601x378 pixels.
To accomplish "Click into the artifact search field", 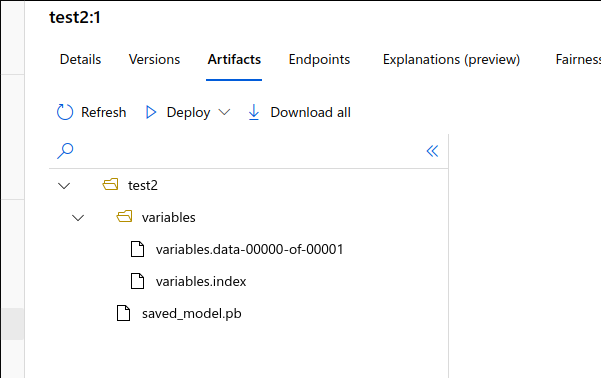I will click(x=249, y=151).
